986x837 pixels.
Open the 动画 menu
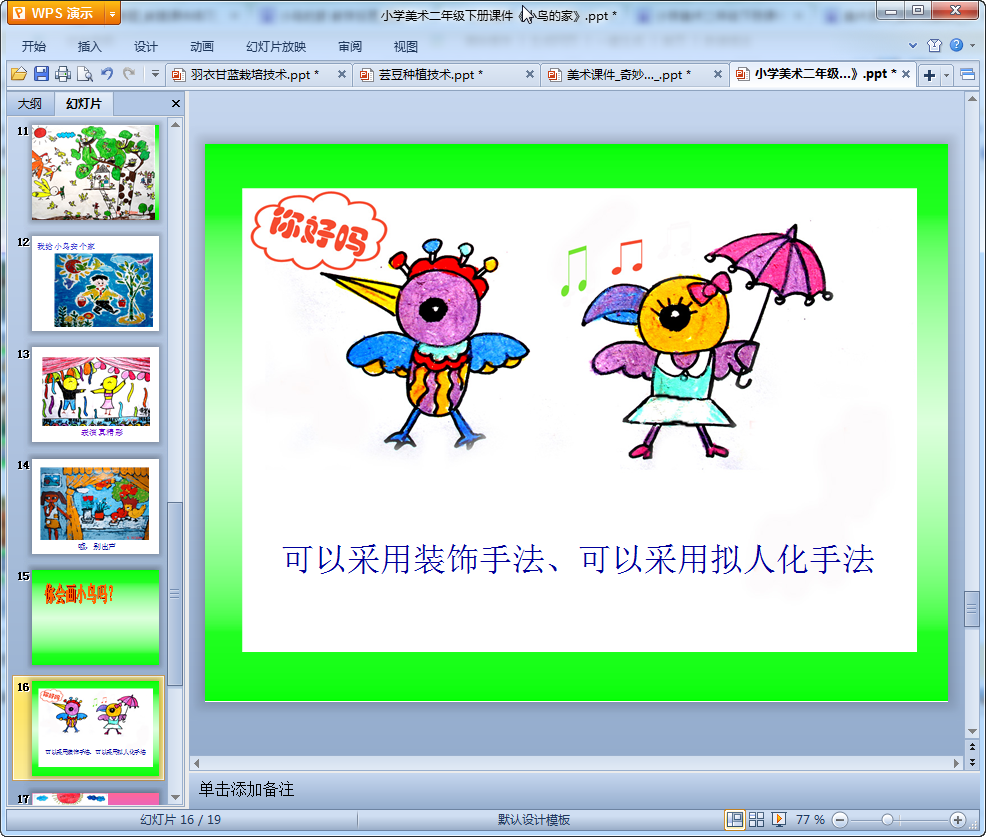click(x=202, y=47)
